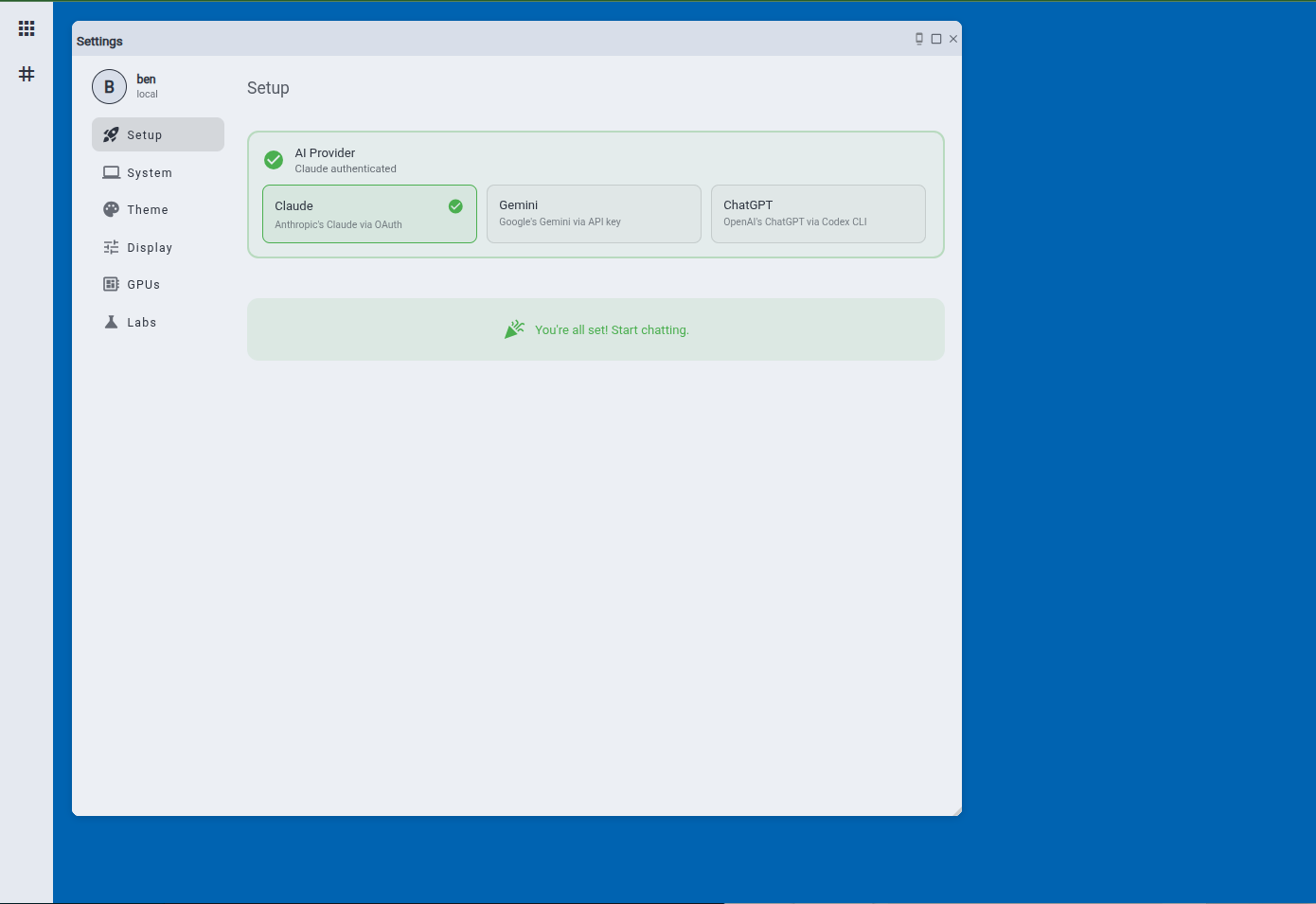1316x904 pixels.
Task: Click the palette icon beside Theme
Action: coord(111,209)
